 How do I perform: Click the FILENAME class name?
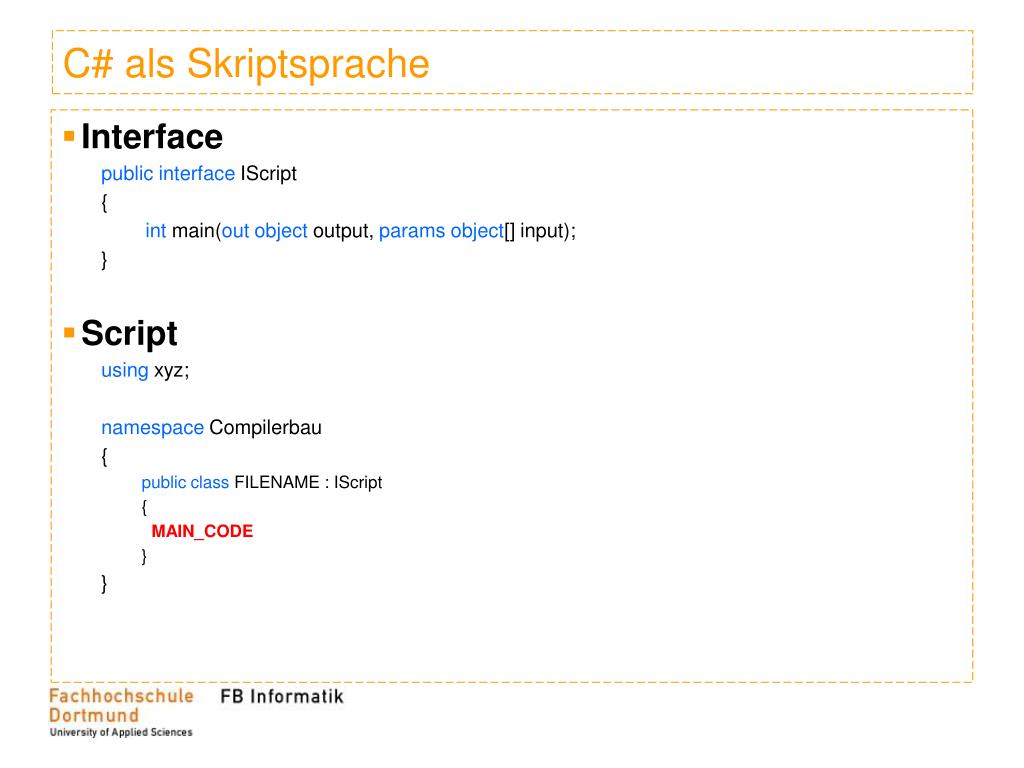click(277, 482)
